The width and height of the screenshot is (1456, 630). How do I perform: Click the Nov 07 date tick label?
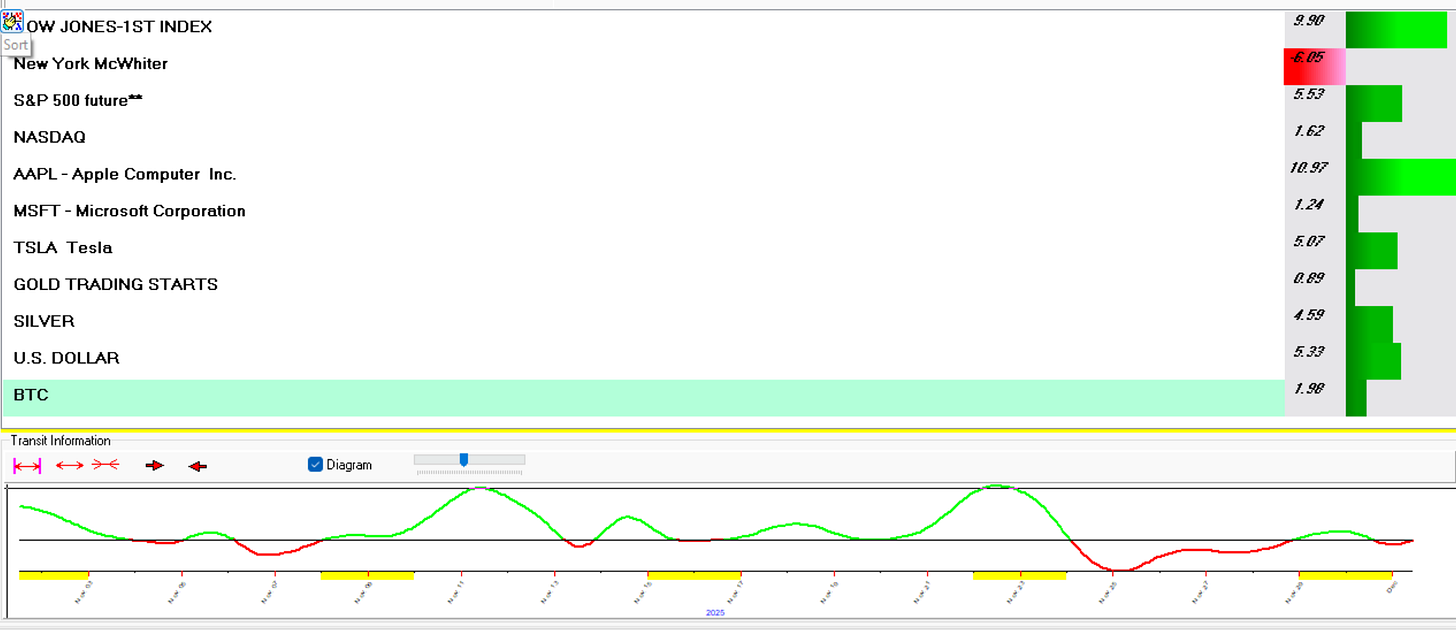click(271, 590)
